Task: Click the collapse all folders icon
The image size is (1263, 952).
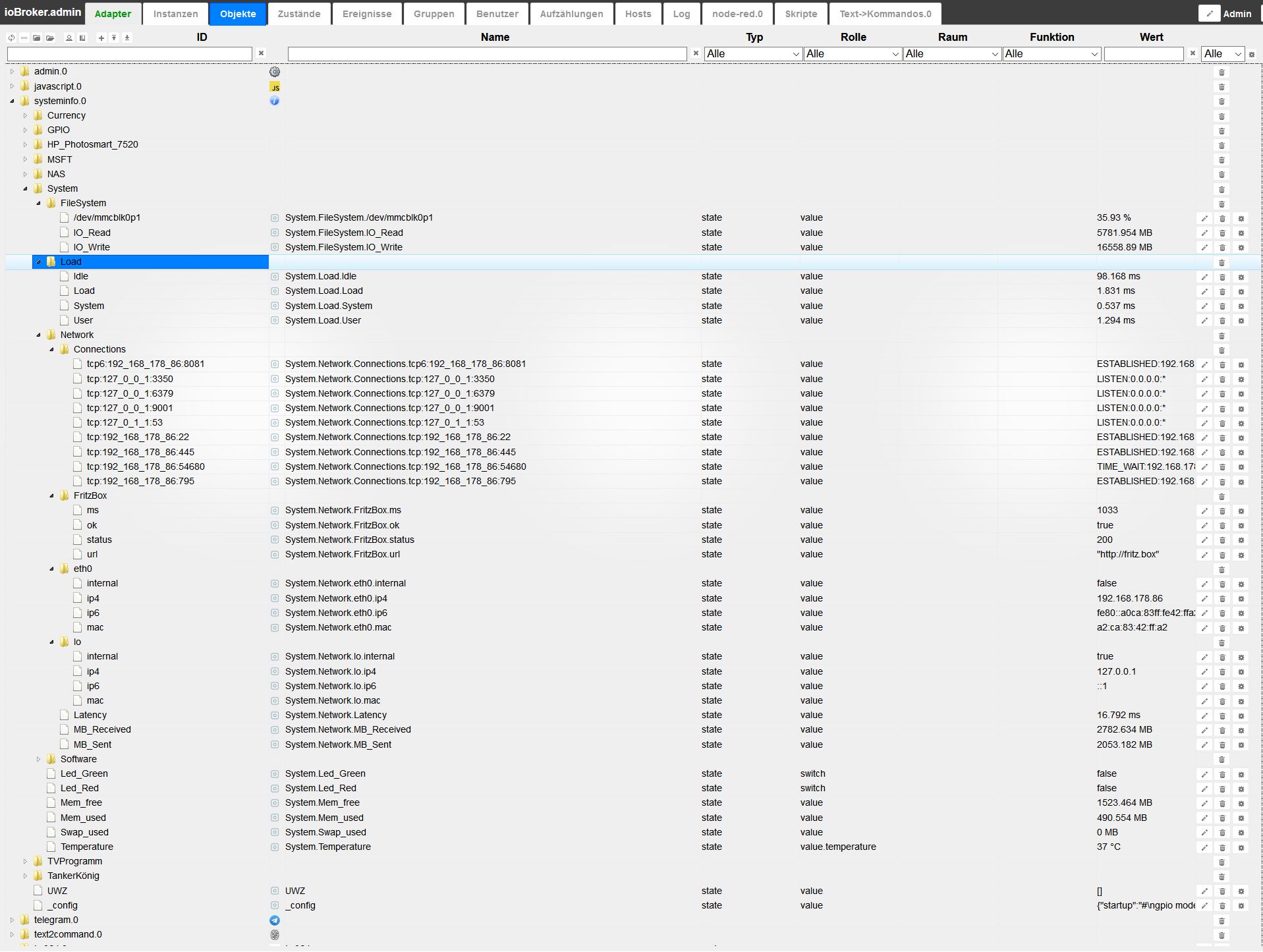Action: click(x=37, y=38)
